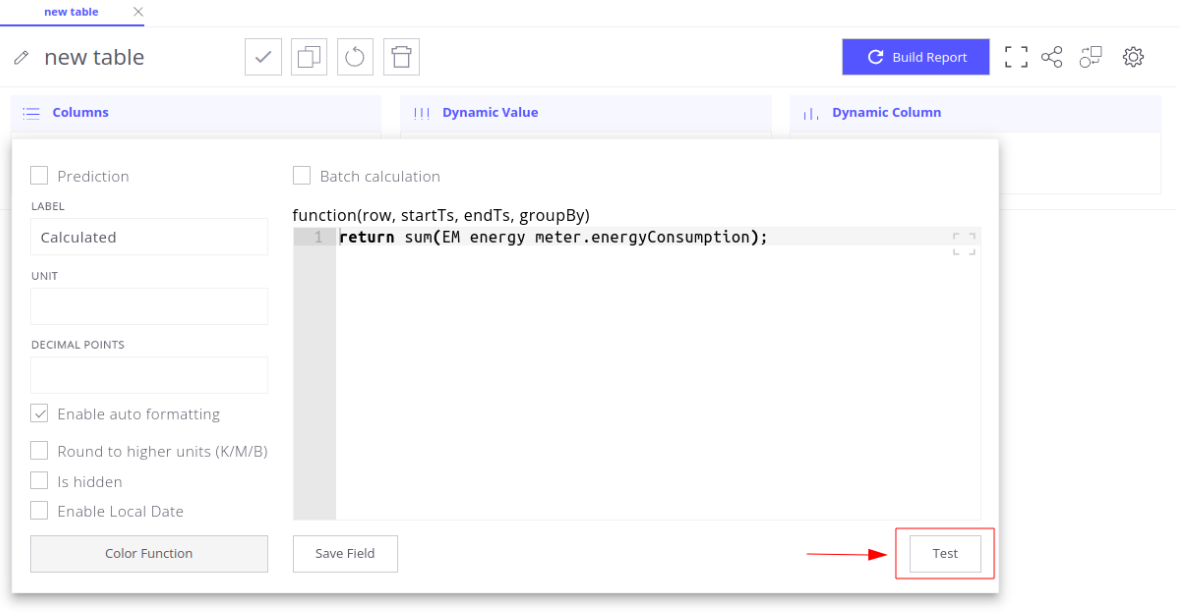Expand code editor with corner brackets icon
This screenshot has width=1180, height=613.
(x=964, y=244)
